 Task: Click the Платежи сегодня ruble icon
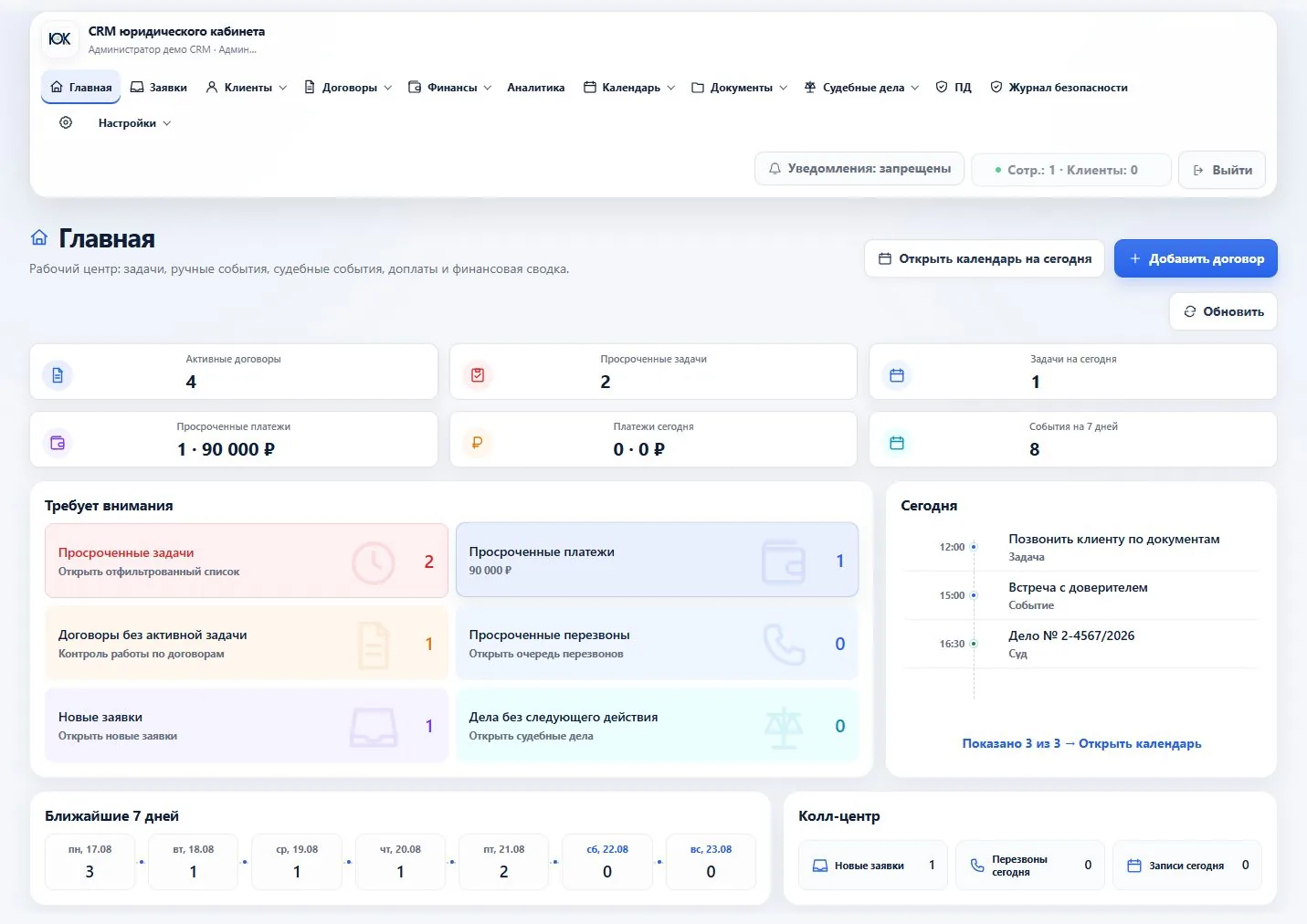(478, 443)
